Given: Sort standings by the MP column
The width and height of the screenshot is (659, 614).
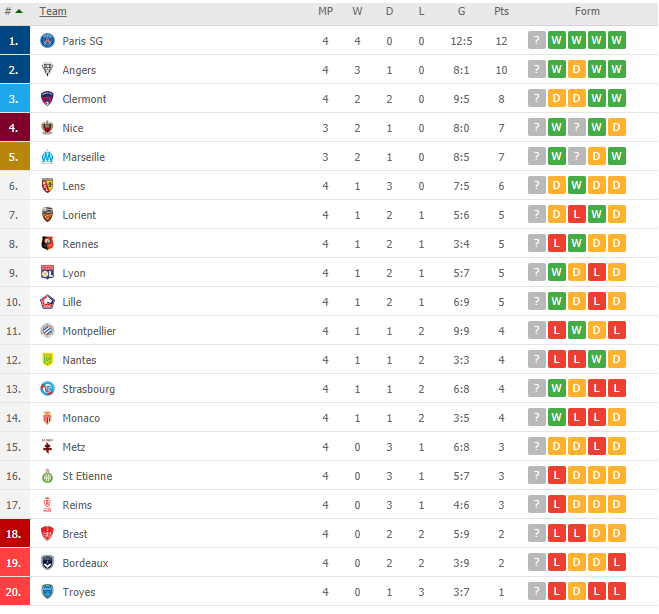Looking at the screenshot, I should click(x=325, y=11).
